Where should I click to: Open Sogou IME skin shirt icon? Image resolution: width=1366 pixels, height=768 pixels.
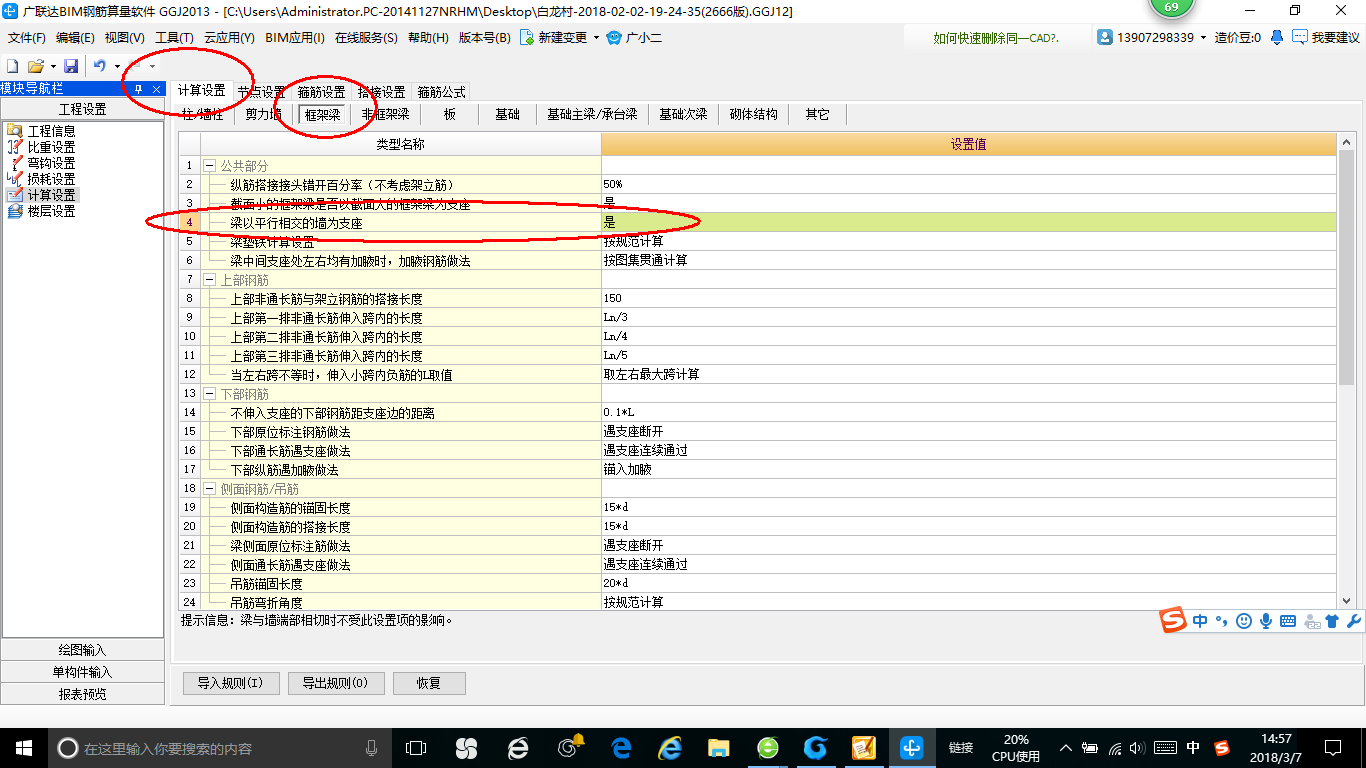[1332, 621]
